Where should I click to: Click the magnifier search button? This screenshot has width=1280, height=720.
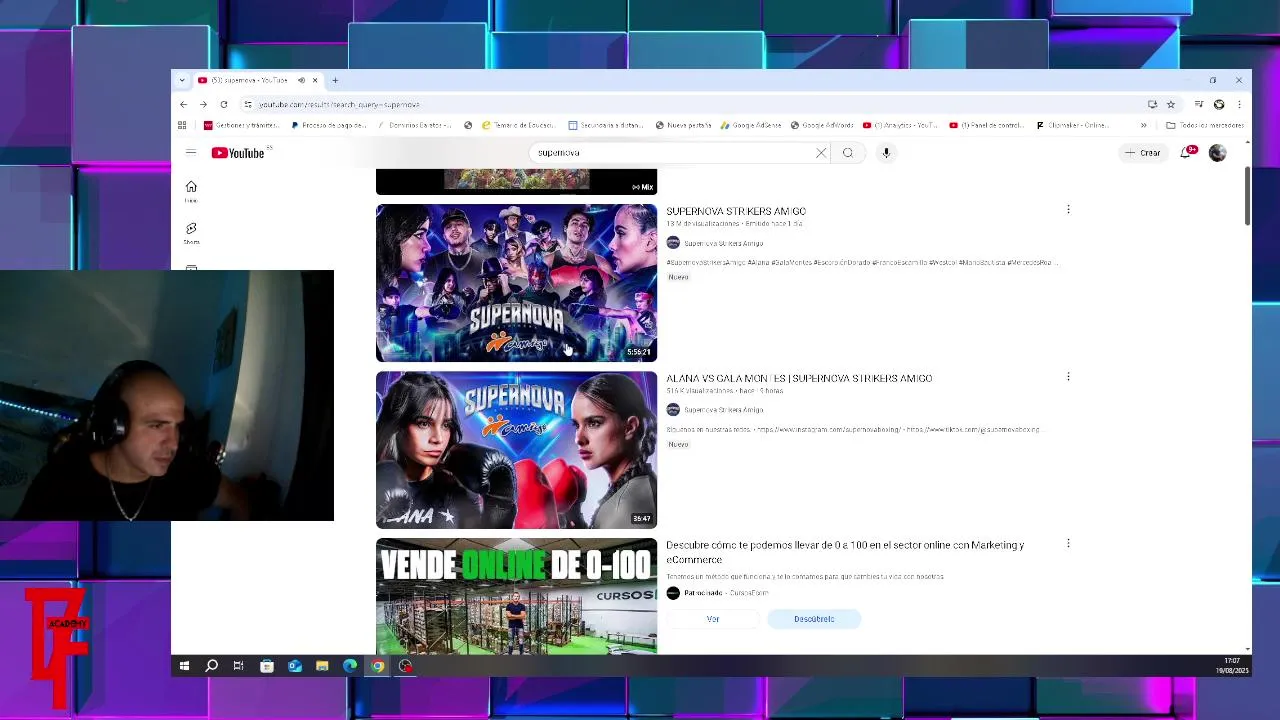848,153
